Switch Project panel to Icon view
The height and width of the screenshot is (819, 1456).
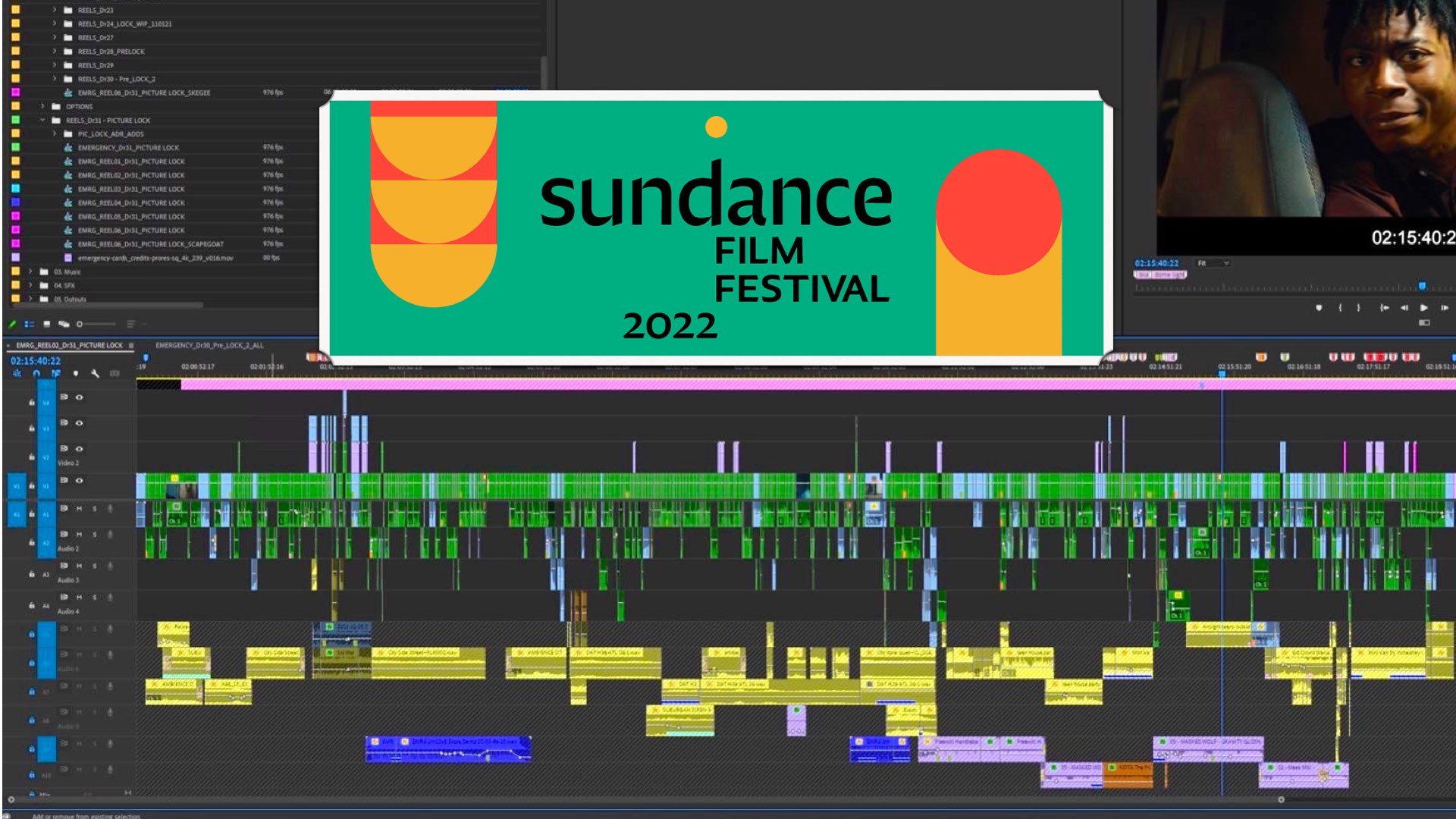pyautogui.click(x=46, y=324)
